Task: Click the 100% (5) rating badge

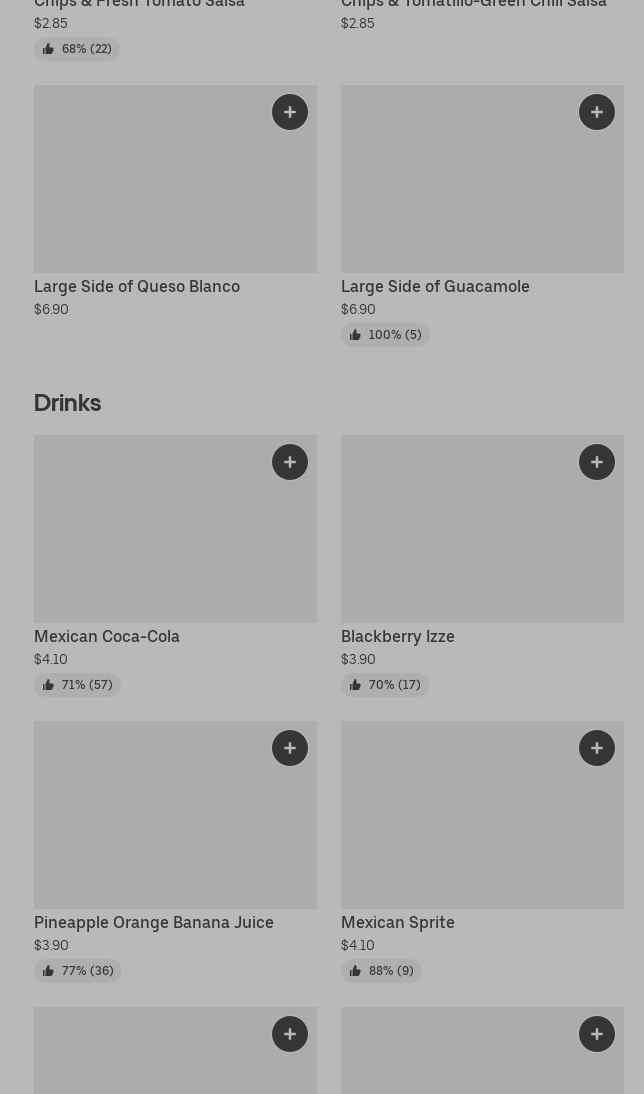Action: [385, 335]
